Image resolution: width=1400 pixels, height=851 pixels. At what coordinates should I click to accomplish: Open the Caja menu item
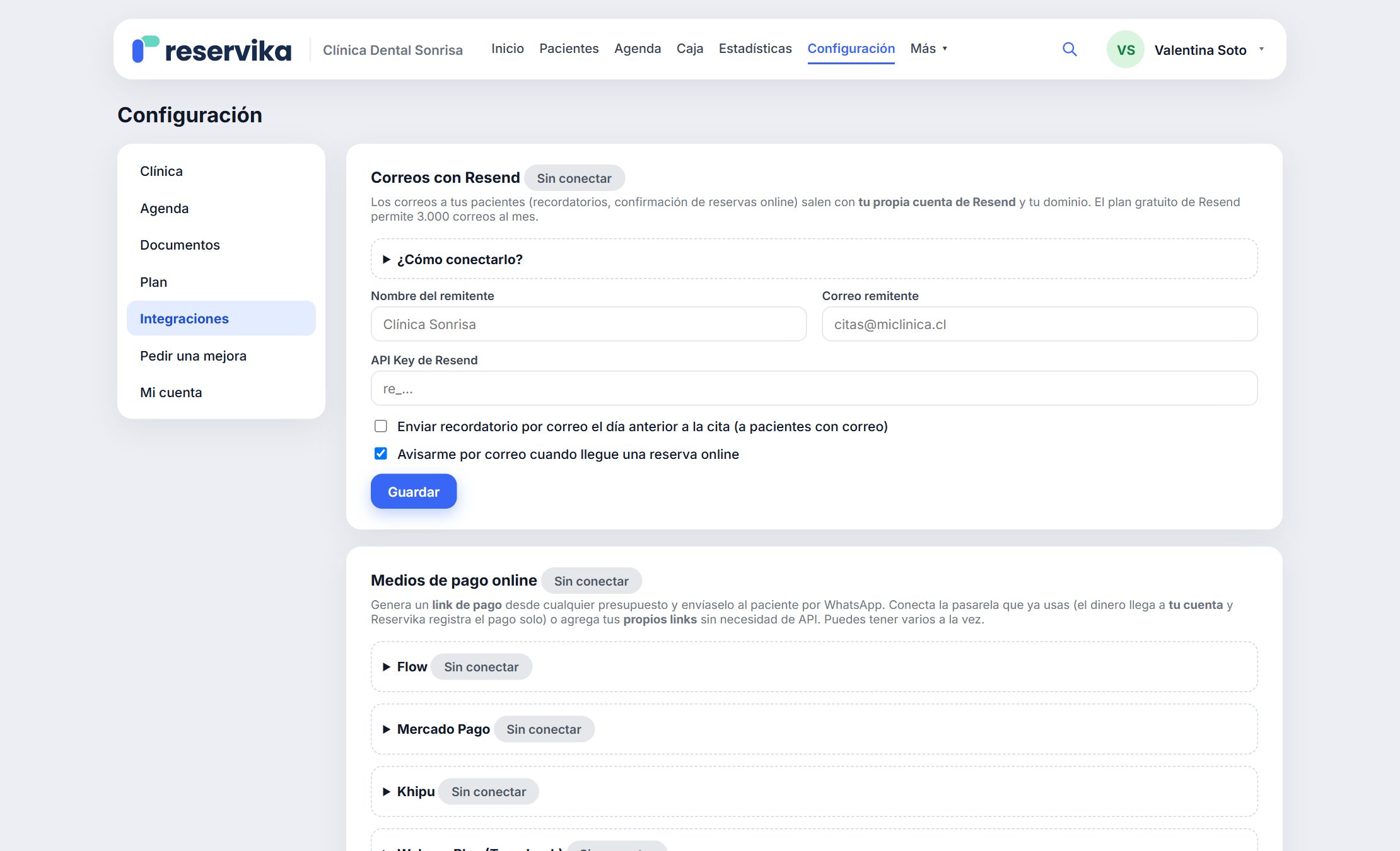point(690,49)
